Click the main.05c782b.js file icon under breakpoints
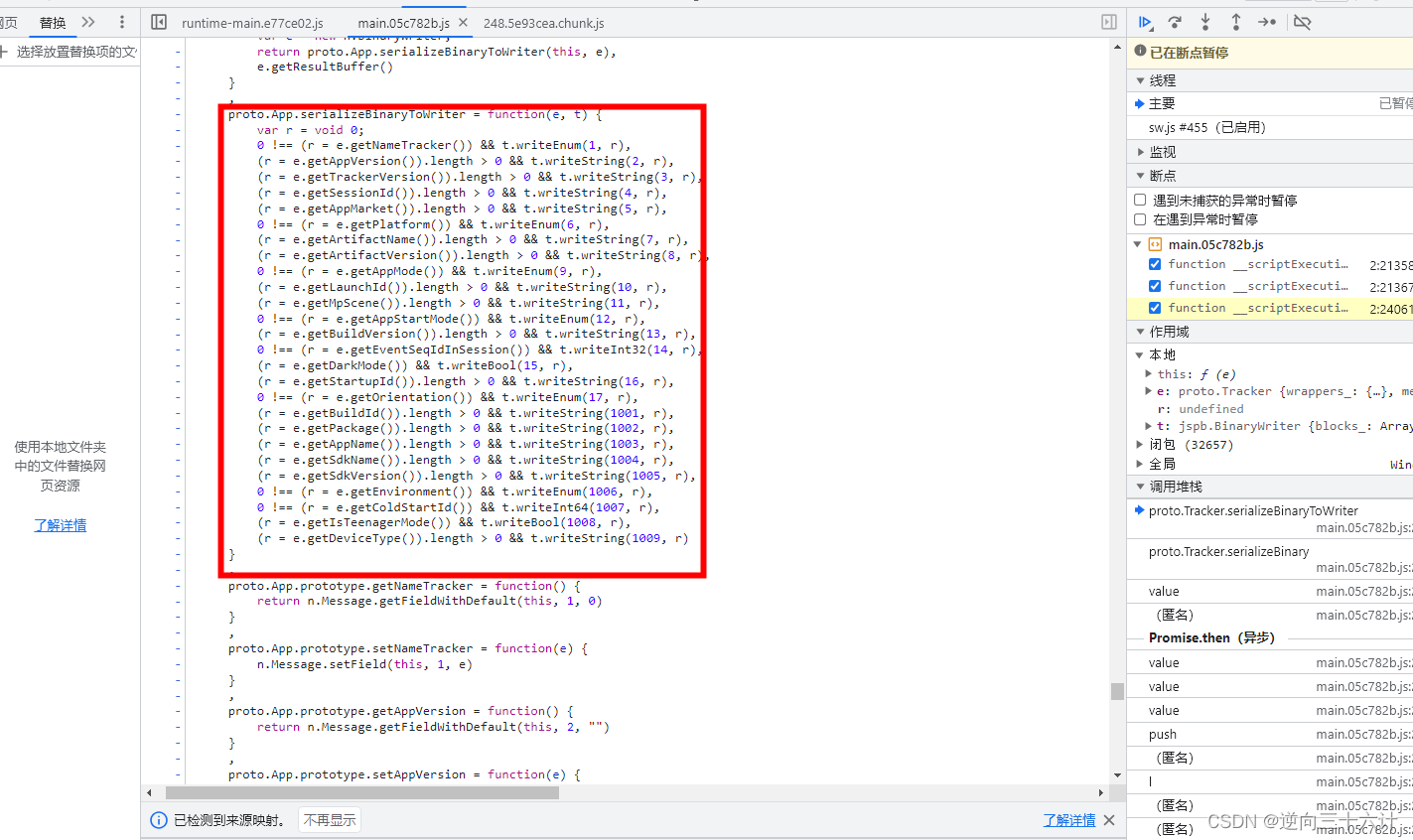The width and height of the screenshot is (1413, 840). click(1155, 244)
